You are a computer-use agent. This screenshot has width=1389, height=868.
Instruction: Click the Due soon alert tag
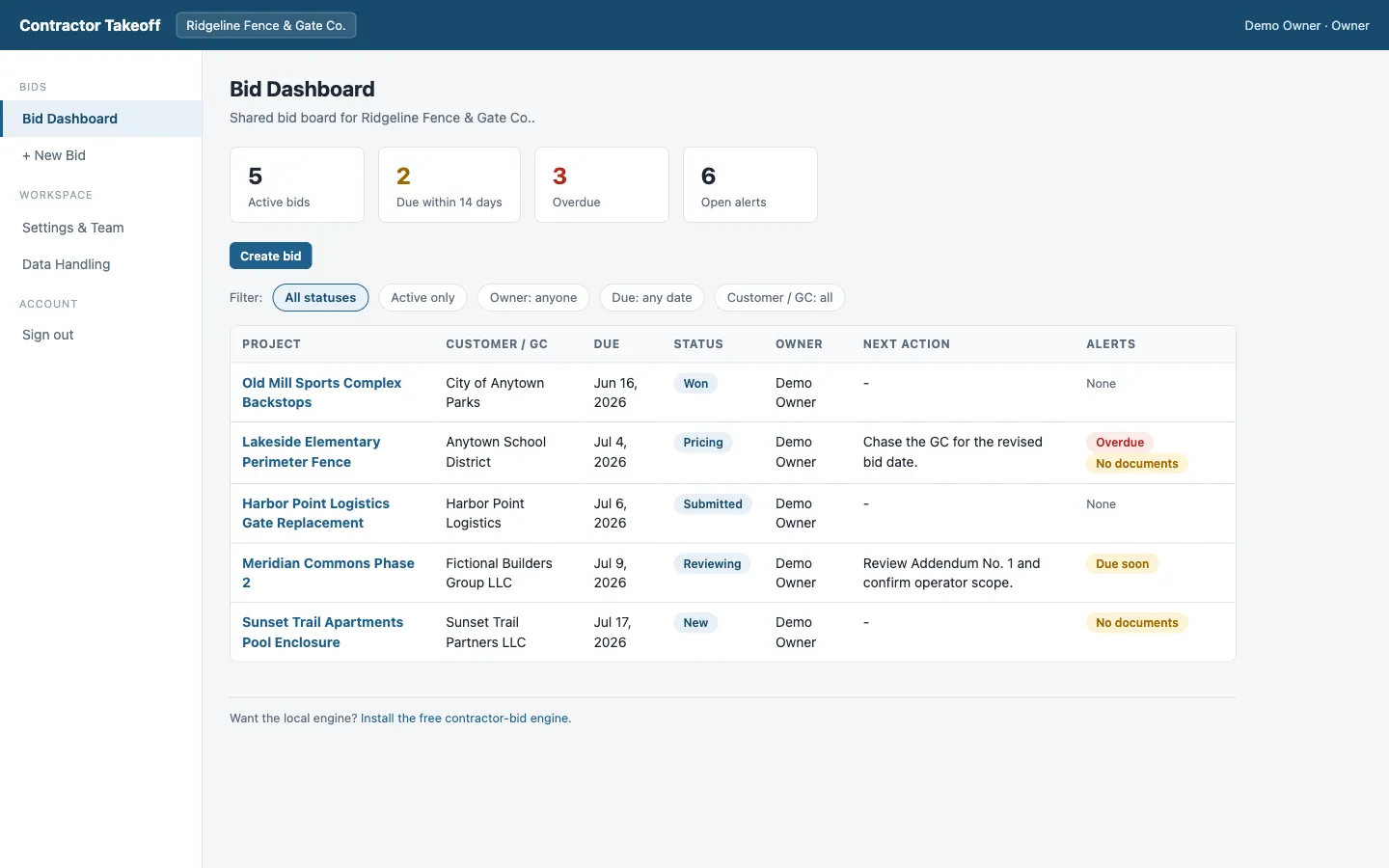tap(1122, 563)
